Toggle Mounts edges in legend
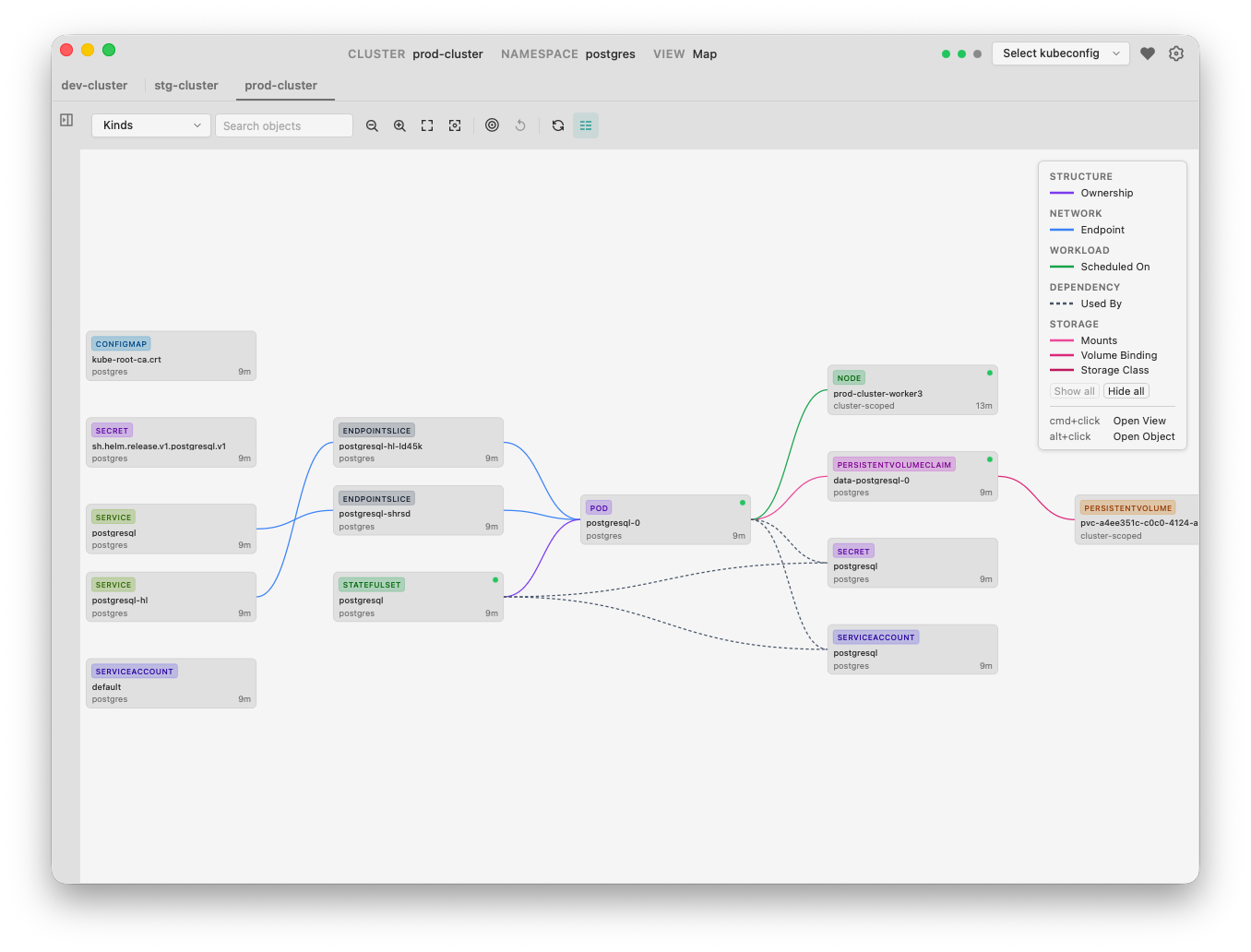The image size is (1251, 952). [x=1084, y=340]
